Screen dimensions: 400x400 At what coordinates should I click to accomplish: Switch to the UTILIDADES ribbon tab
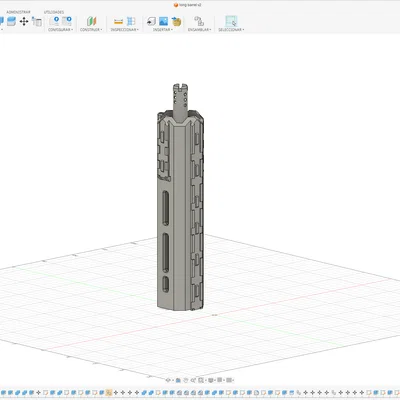tap(54, 12)
